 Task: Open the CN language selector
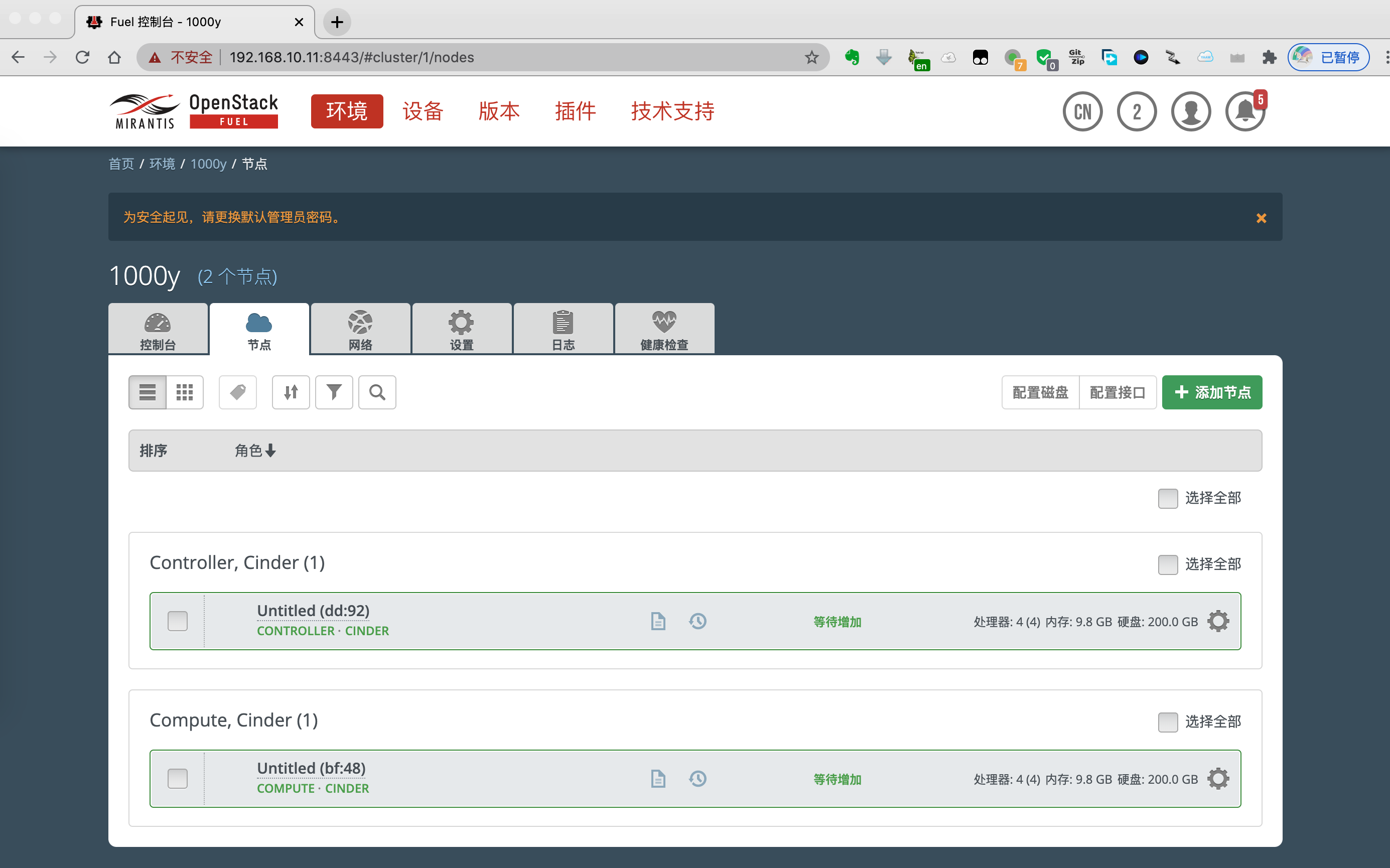[x=1082, y=111]
